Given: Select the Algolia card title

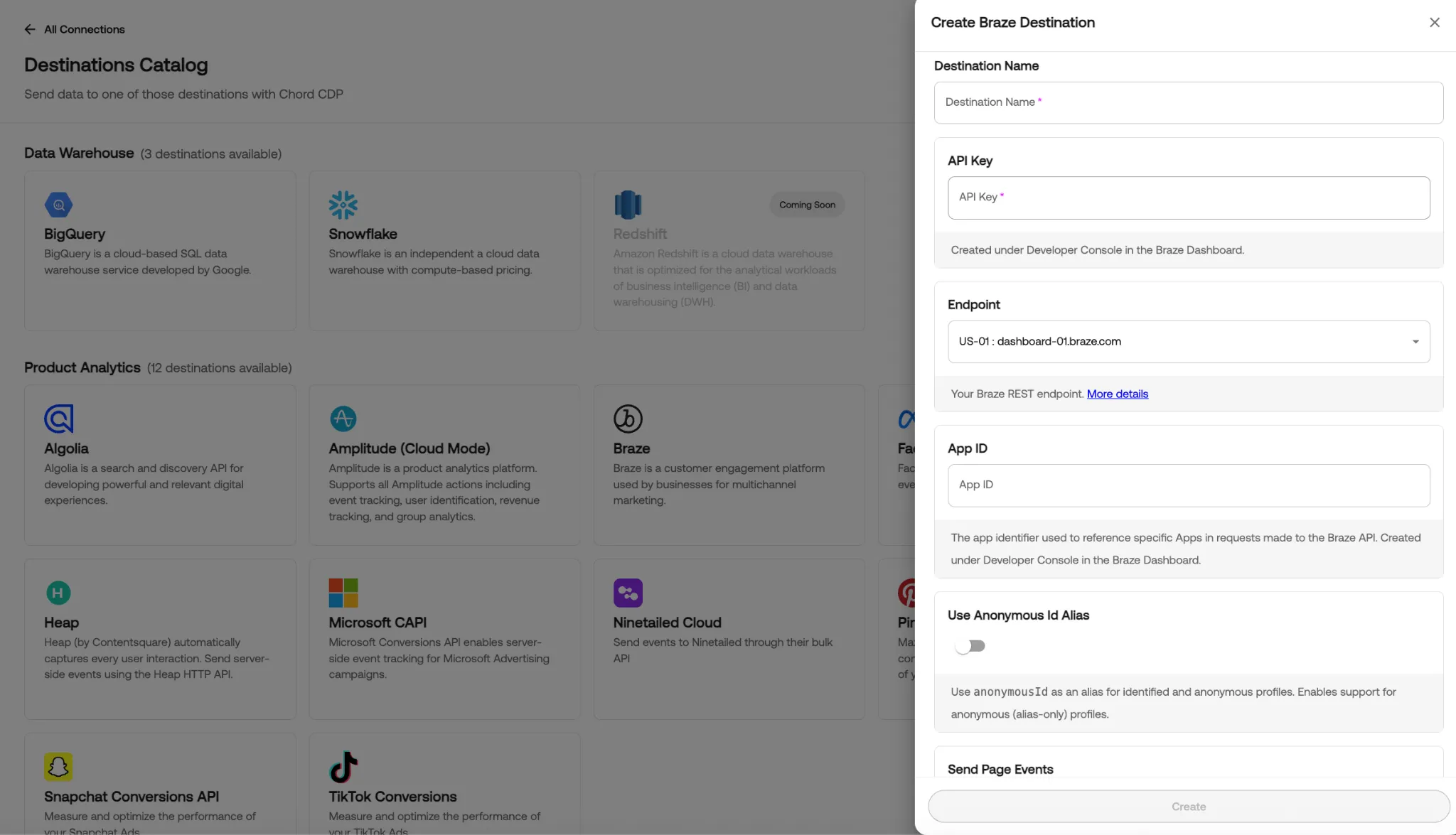Looking at the screenshot, I should 66,448.
